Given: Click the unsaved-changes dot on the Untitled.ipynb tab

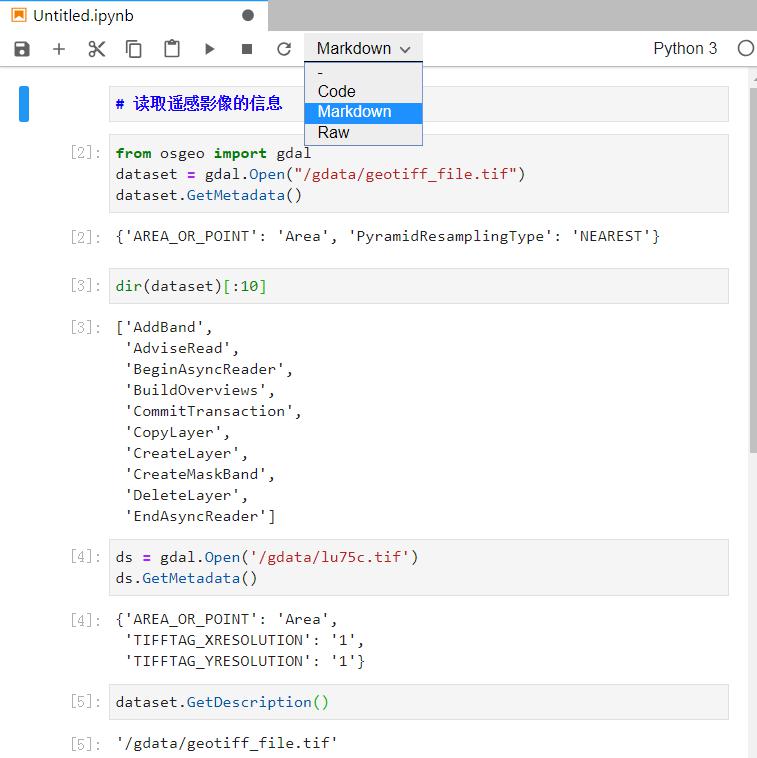Looking at the screenshot, I should tap(247, 16).
